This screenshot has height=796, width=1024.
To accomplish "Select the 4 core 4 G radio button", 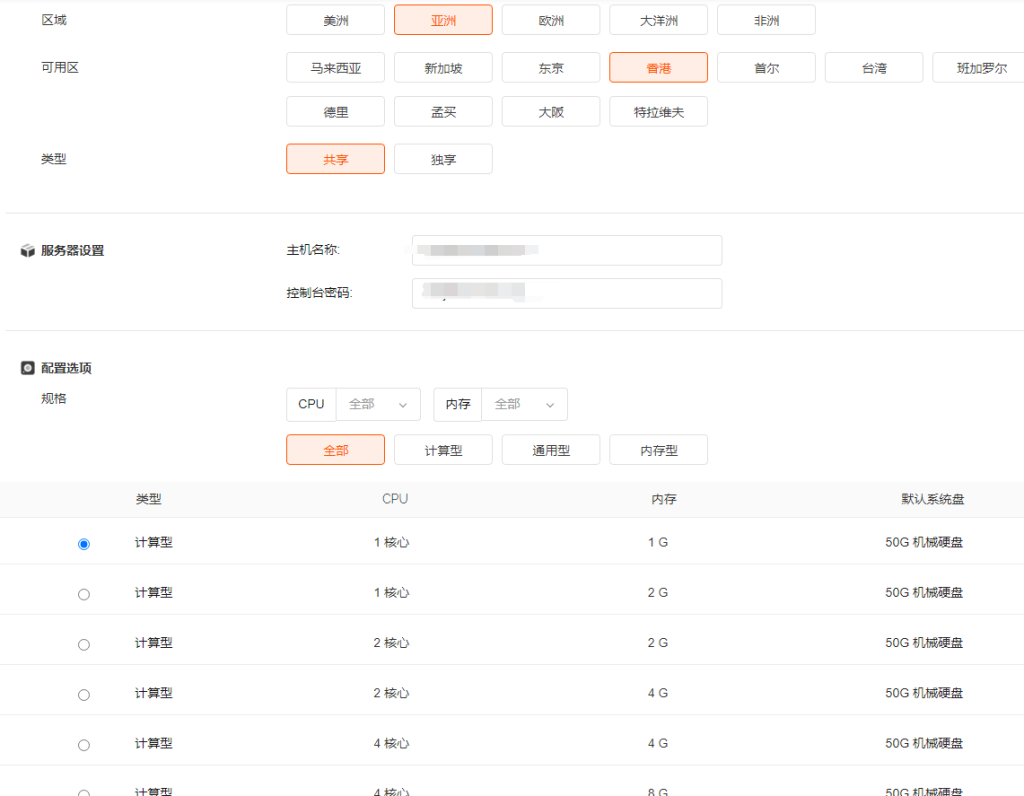I will [84, 745].
